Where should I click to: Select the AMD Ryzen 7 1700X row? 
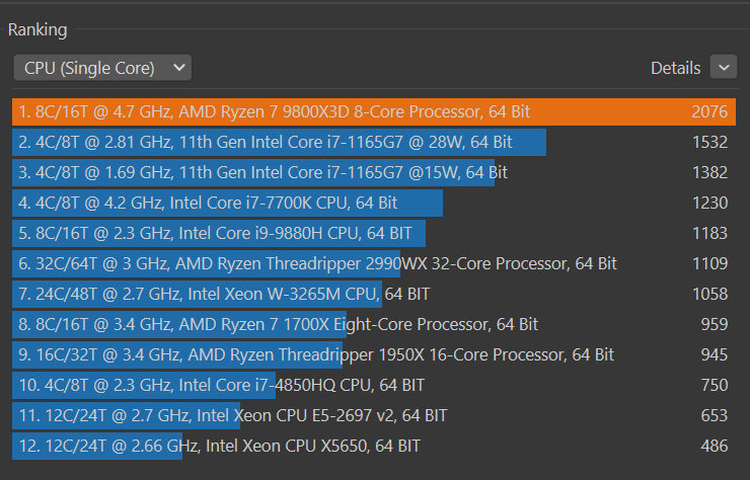click(374, 324)
